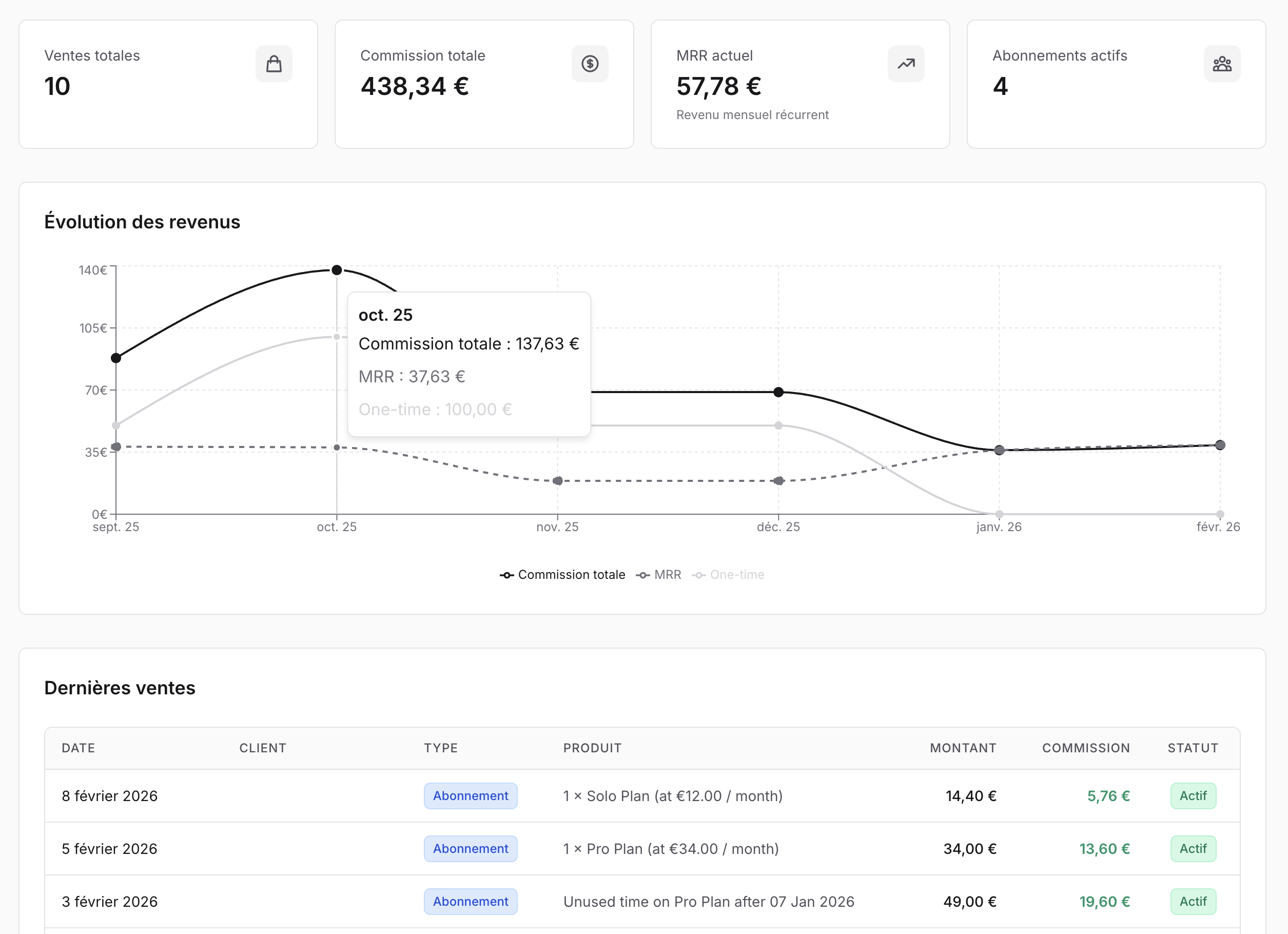The image size is (1288, 934).
Task: Click the Commission totale legend marker
Action: pyautogui.click(x=506, y=575)
